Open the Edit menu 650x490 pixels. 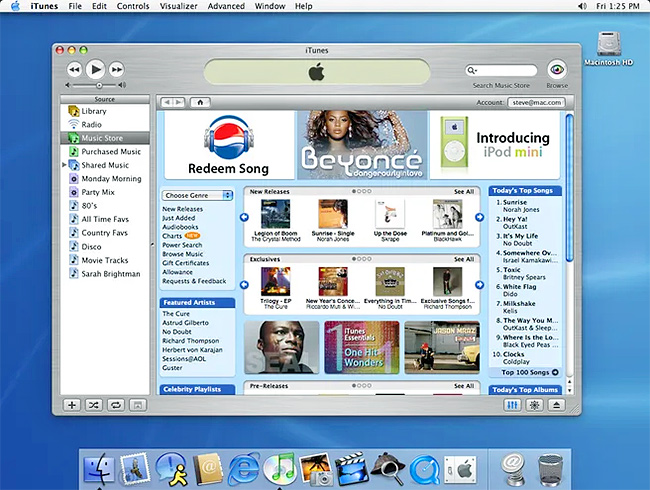point(99,6)
